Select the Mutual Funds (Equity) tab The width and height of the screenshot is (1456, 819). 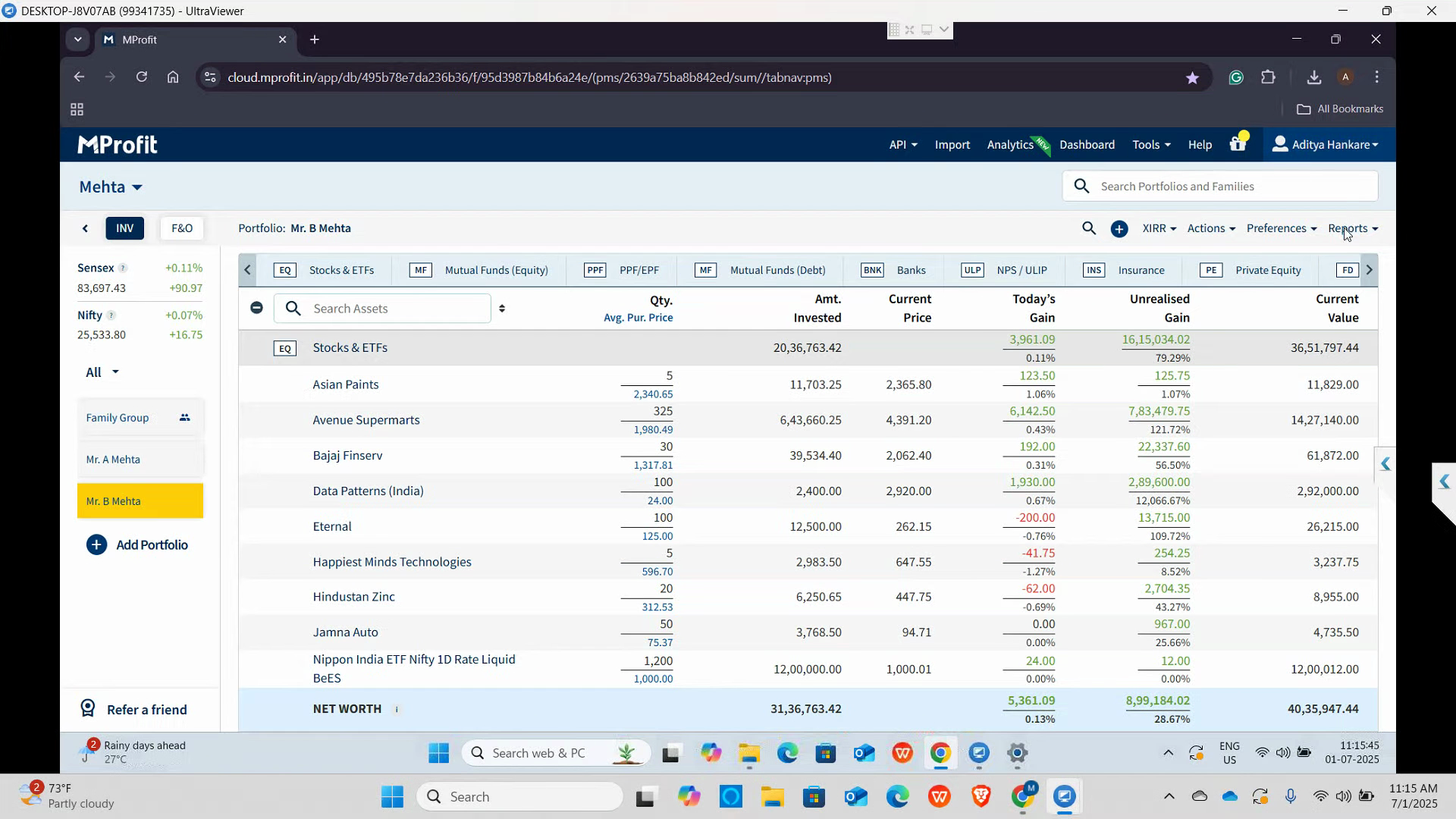pos(479,270)
